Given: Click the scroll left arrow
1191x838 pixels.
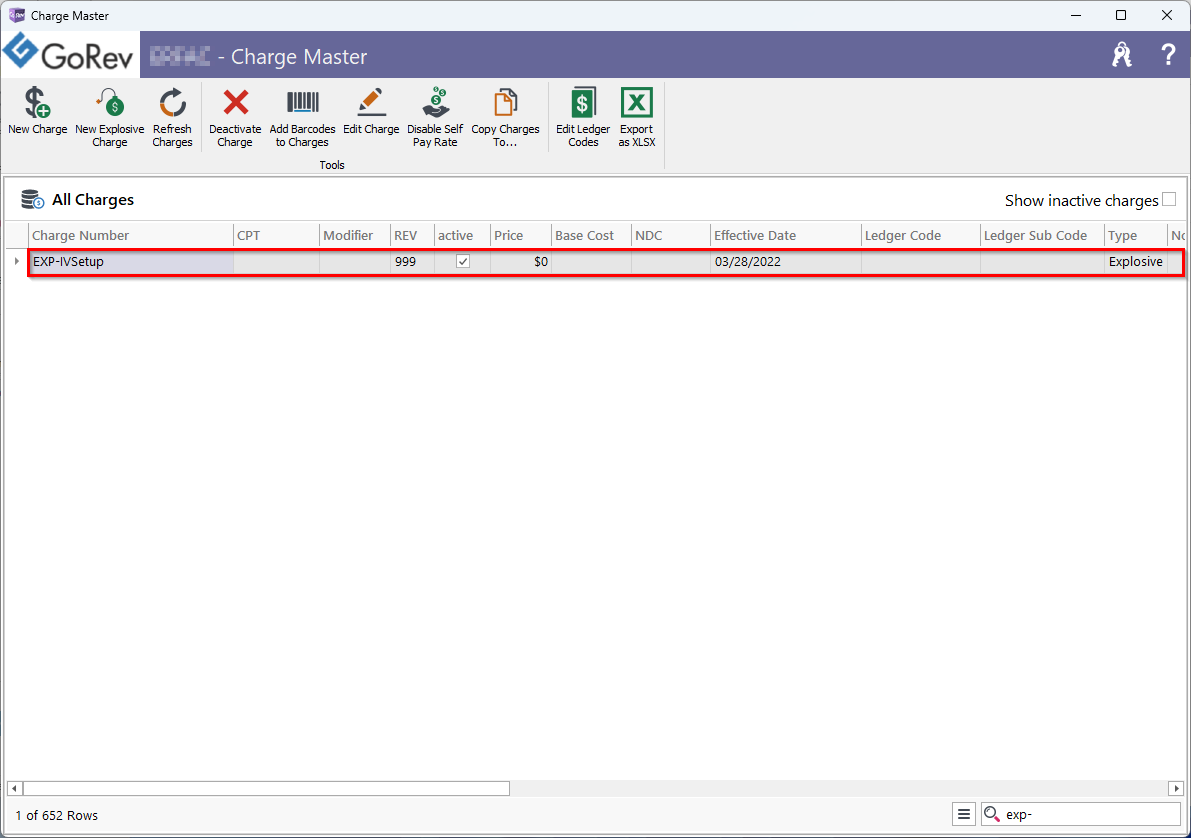Looking at the screenshot, I should click(x=14, y=789).
